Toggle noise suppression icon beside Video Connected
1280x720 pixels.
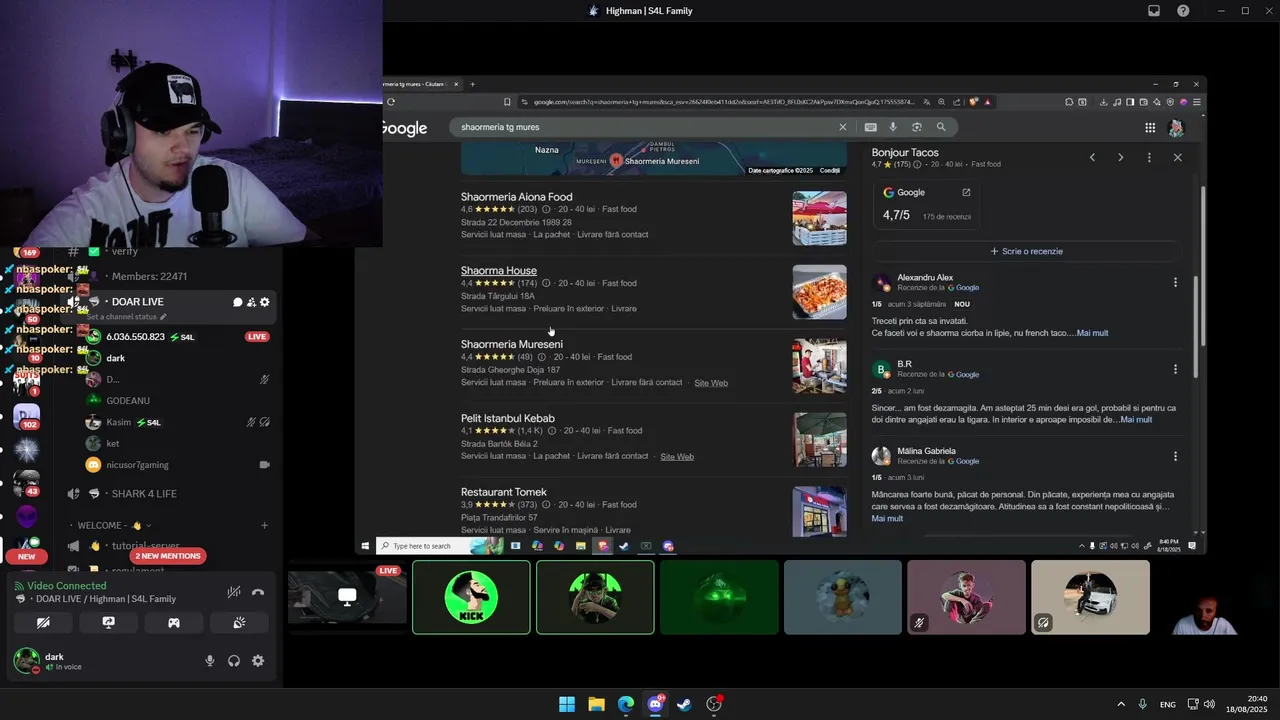point(234,592)
